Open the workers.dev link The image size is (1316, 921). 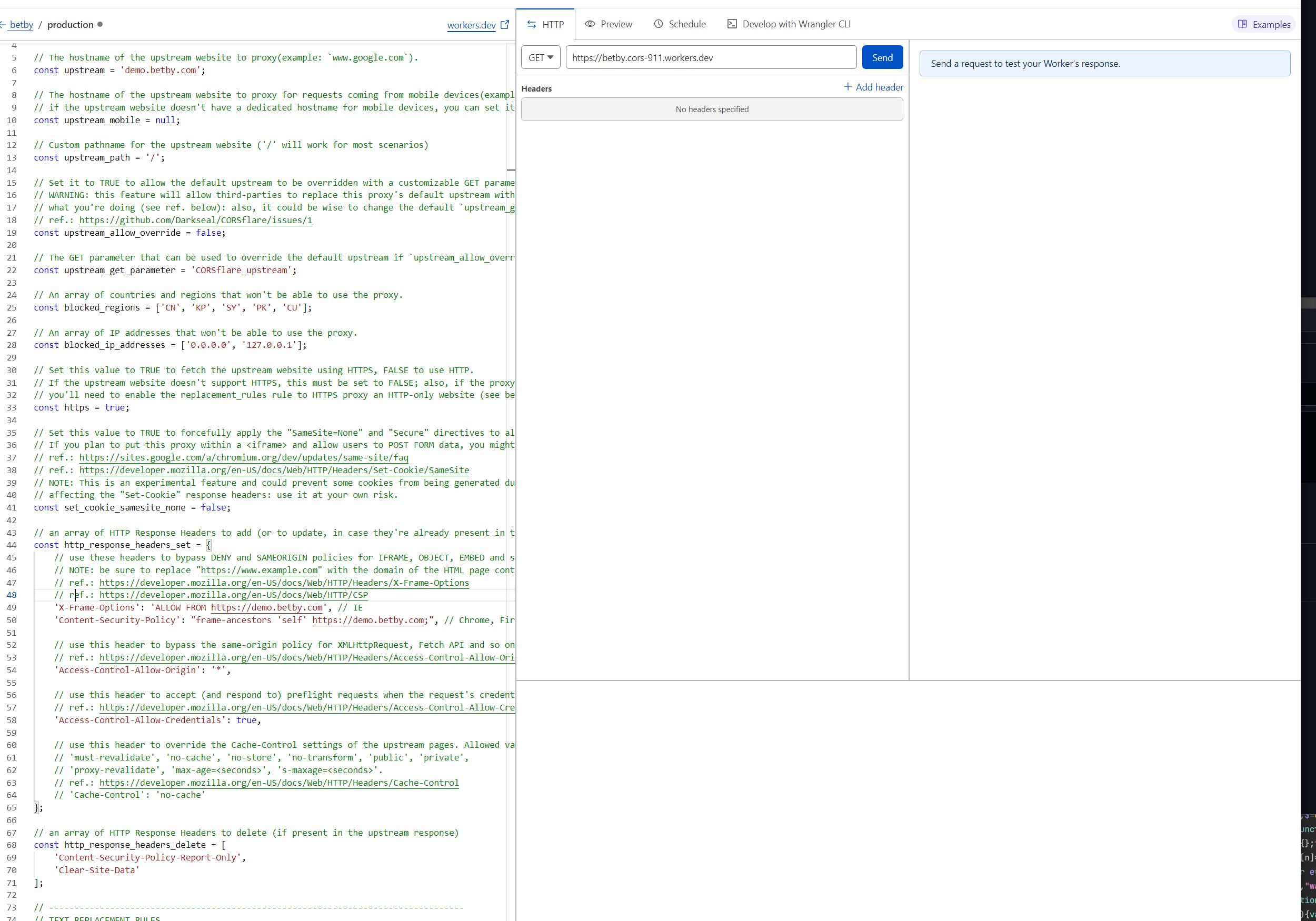(x=471, y=25)
